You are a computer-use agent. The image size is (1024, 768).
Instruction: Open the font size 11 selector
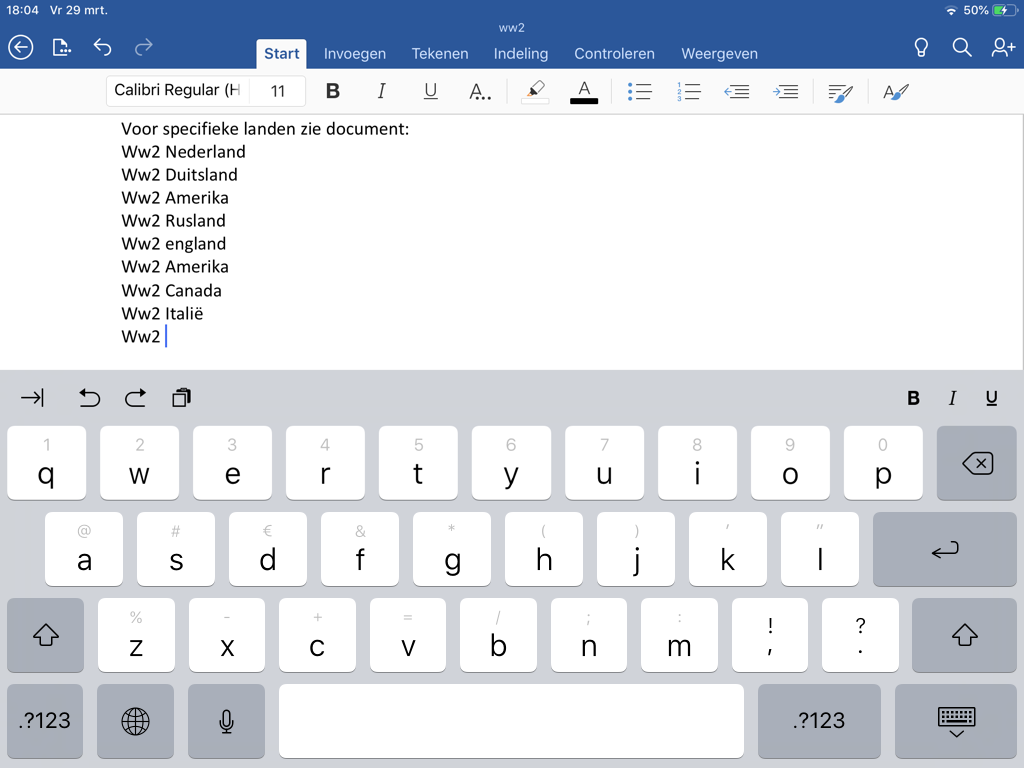click(x=278, y=91)
